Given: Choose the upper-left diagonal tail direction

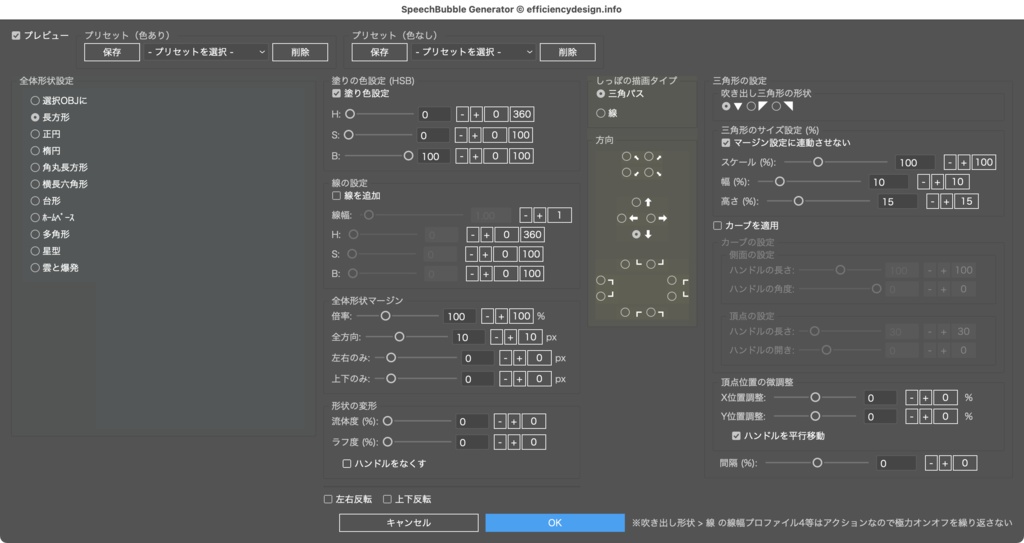Looking at the screenshot, I should click(x=626, y=157).
